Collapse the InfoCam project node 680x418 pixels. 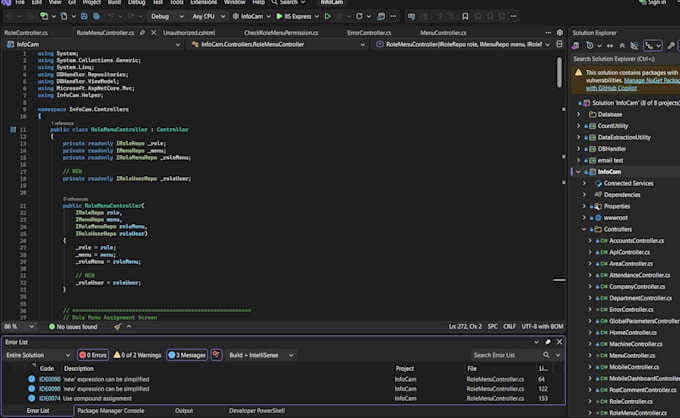click(x=579, y=172)
